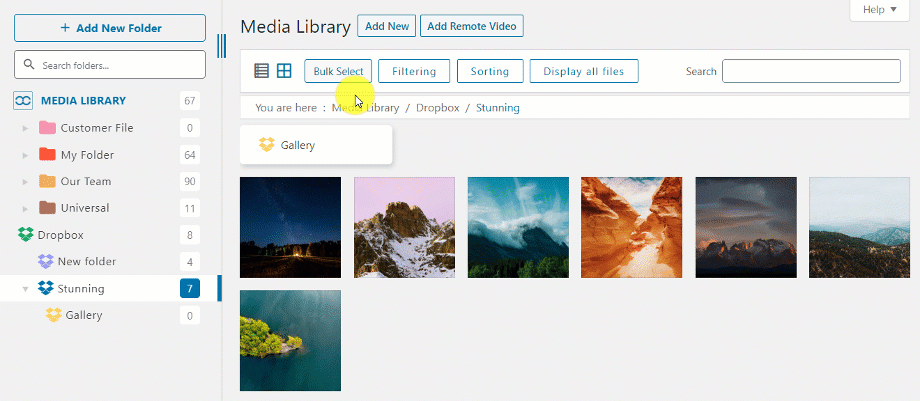This screenshot has width=920, height=401.
Task: Click the Media Library cloud icon
Action: point(24,101)
